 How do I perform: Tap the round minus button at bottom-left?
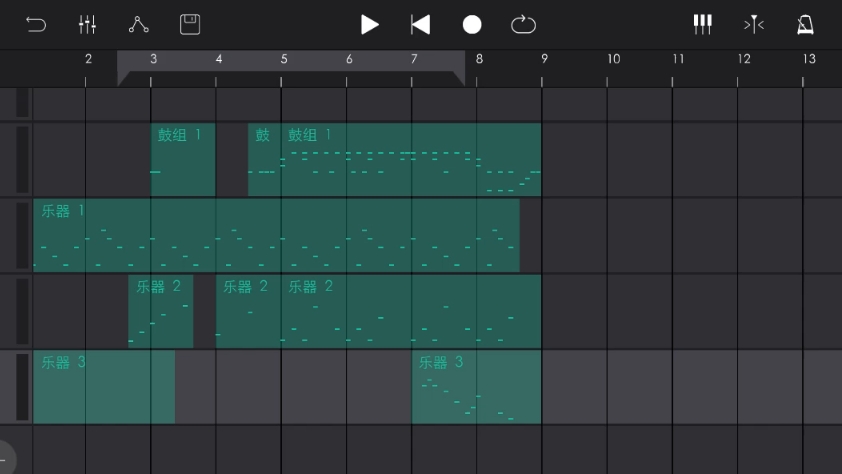pyautogui.click(x=5, y=460)
